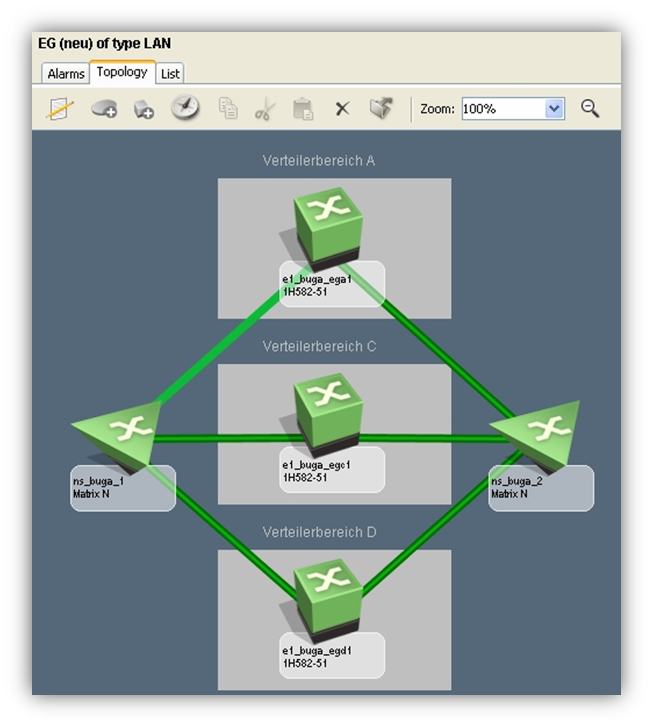Click the Verteilerbereich D group title
Viewport: 653px width, 727px height.
click(320, 532)
